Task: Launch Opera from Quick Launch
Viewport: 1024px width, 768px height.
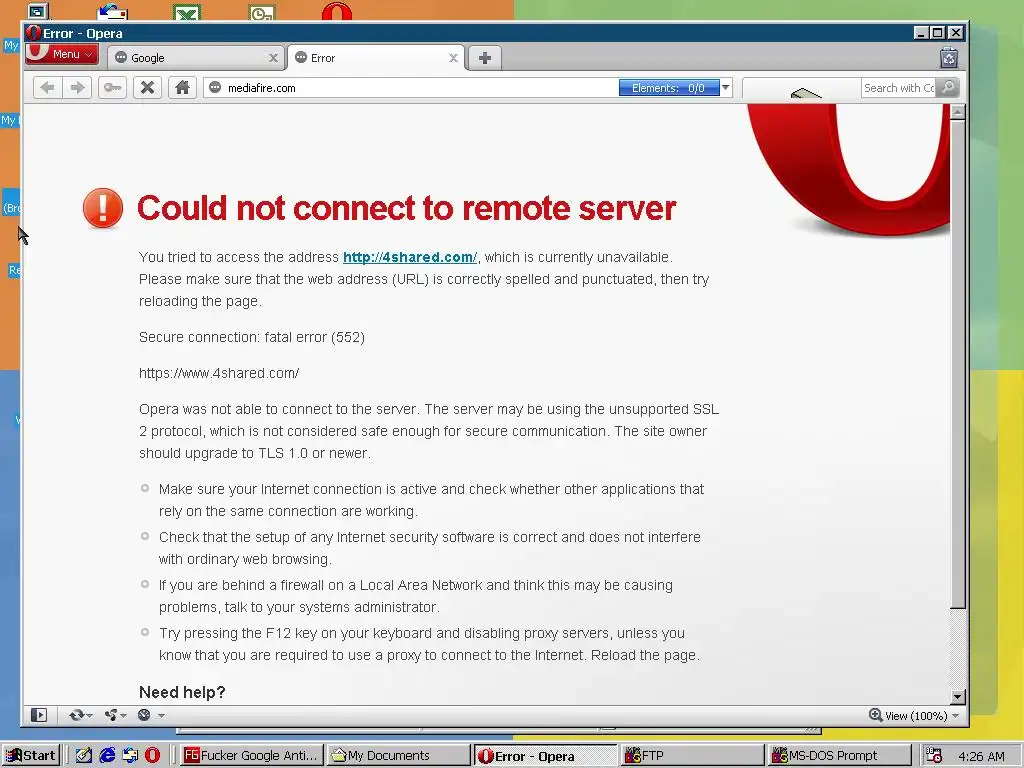Action: pyautogui.click(x=152, y=756)
